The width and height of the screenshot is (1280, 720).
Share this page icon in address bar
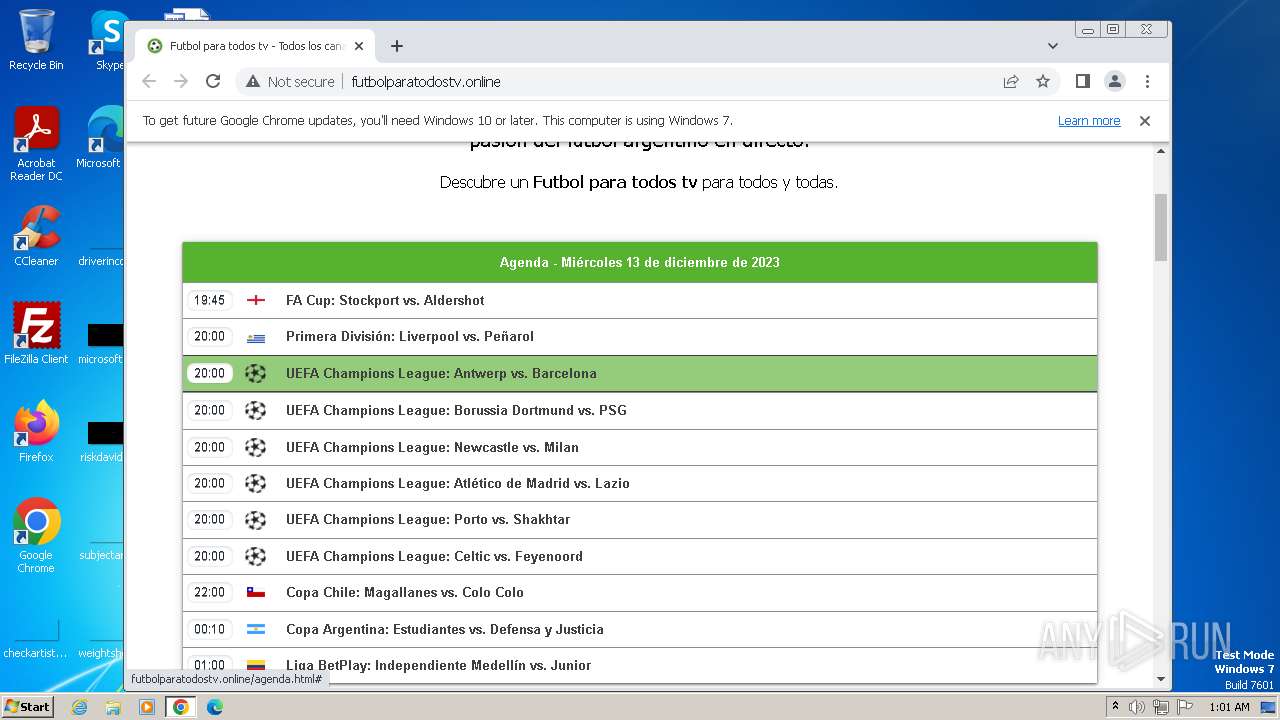click(x=1011, y=81)
